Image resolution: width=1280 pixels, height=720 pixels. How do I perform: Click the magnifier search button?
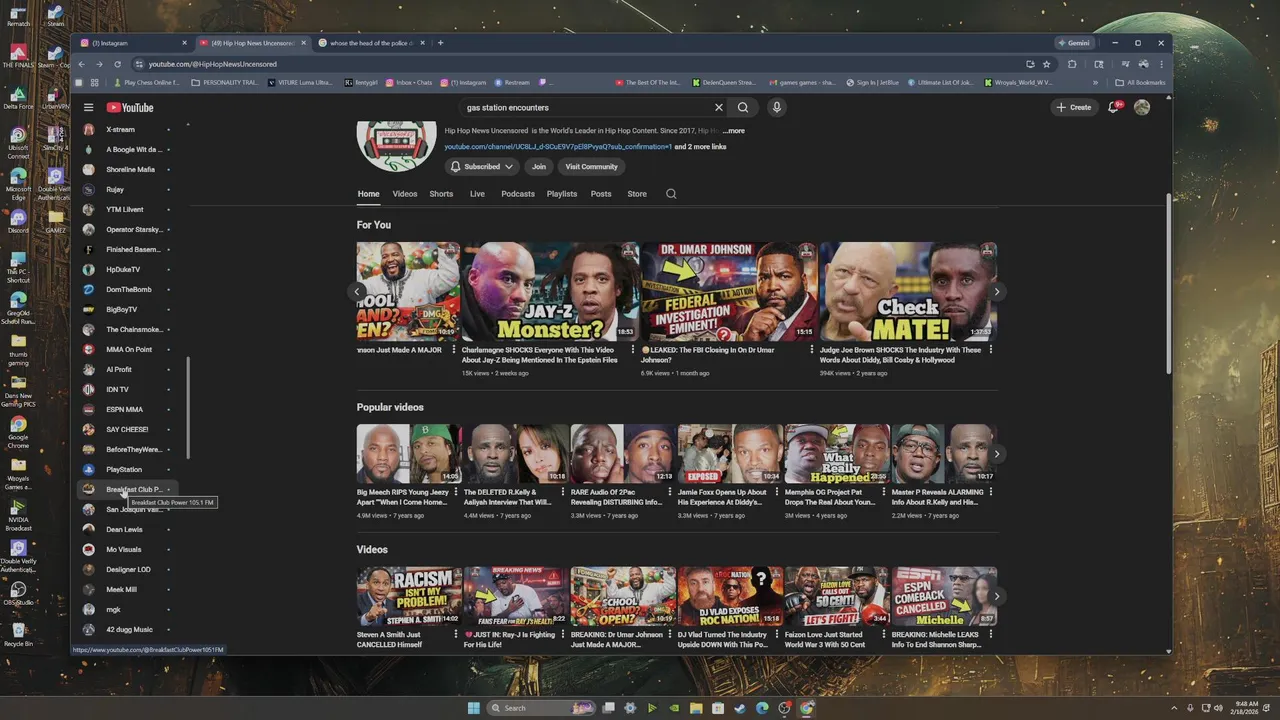(743, 107)
